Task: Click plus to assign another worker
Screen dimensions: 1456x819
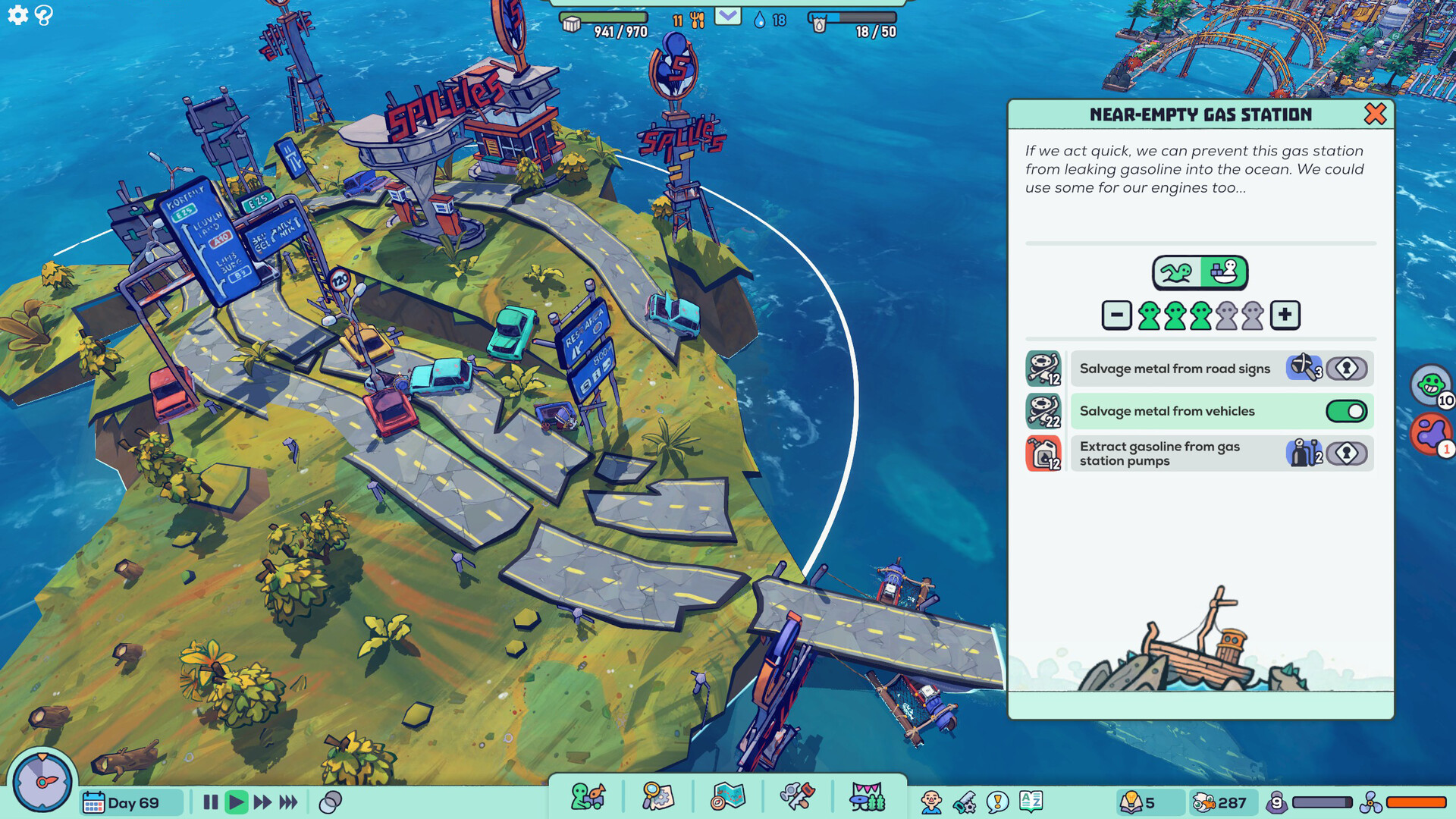Action: tap(1286, 314)
